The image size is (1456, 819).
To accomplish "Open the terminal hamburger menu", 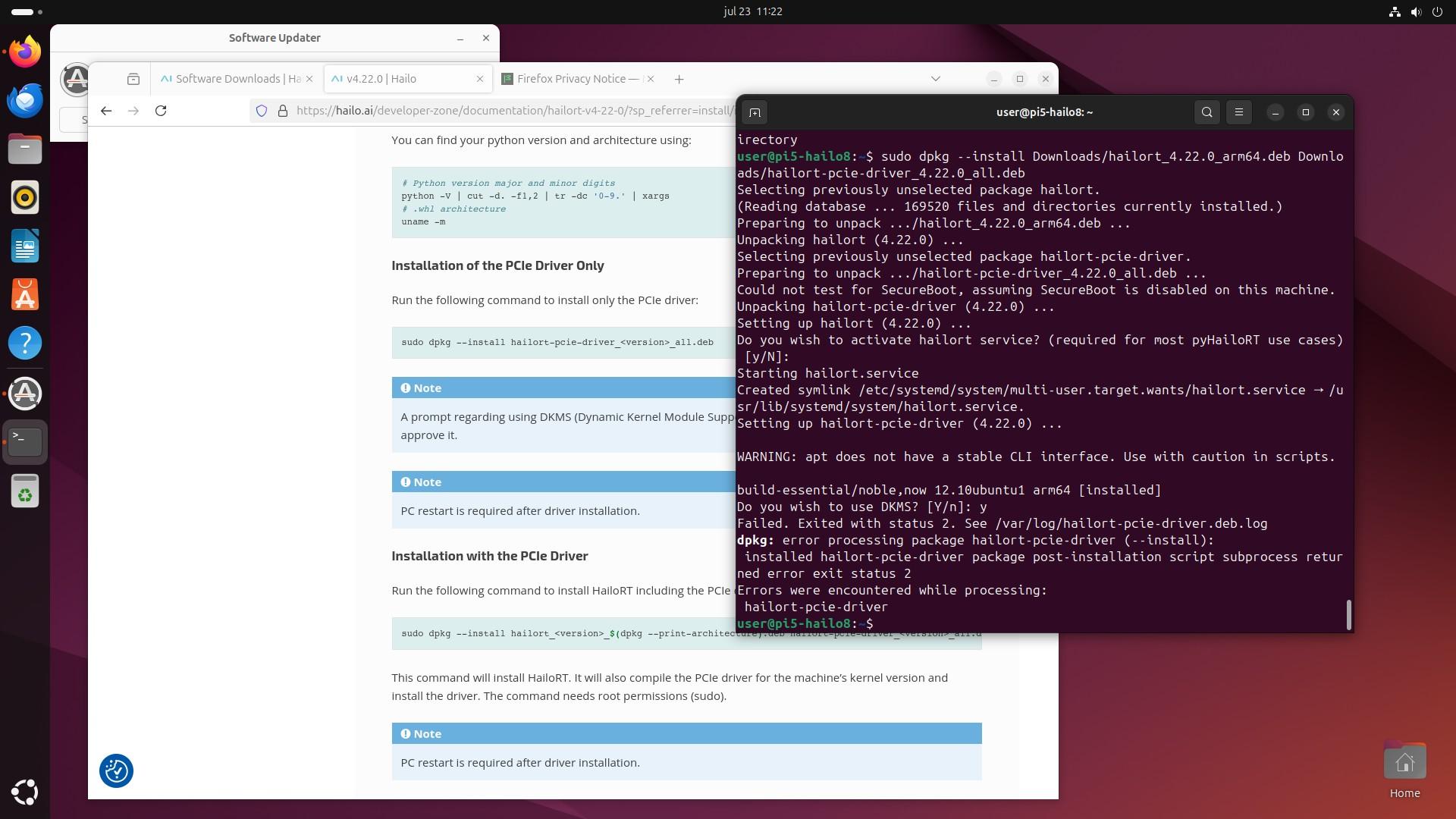I will [1239, 112].
